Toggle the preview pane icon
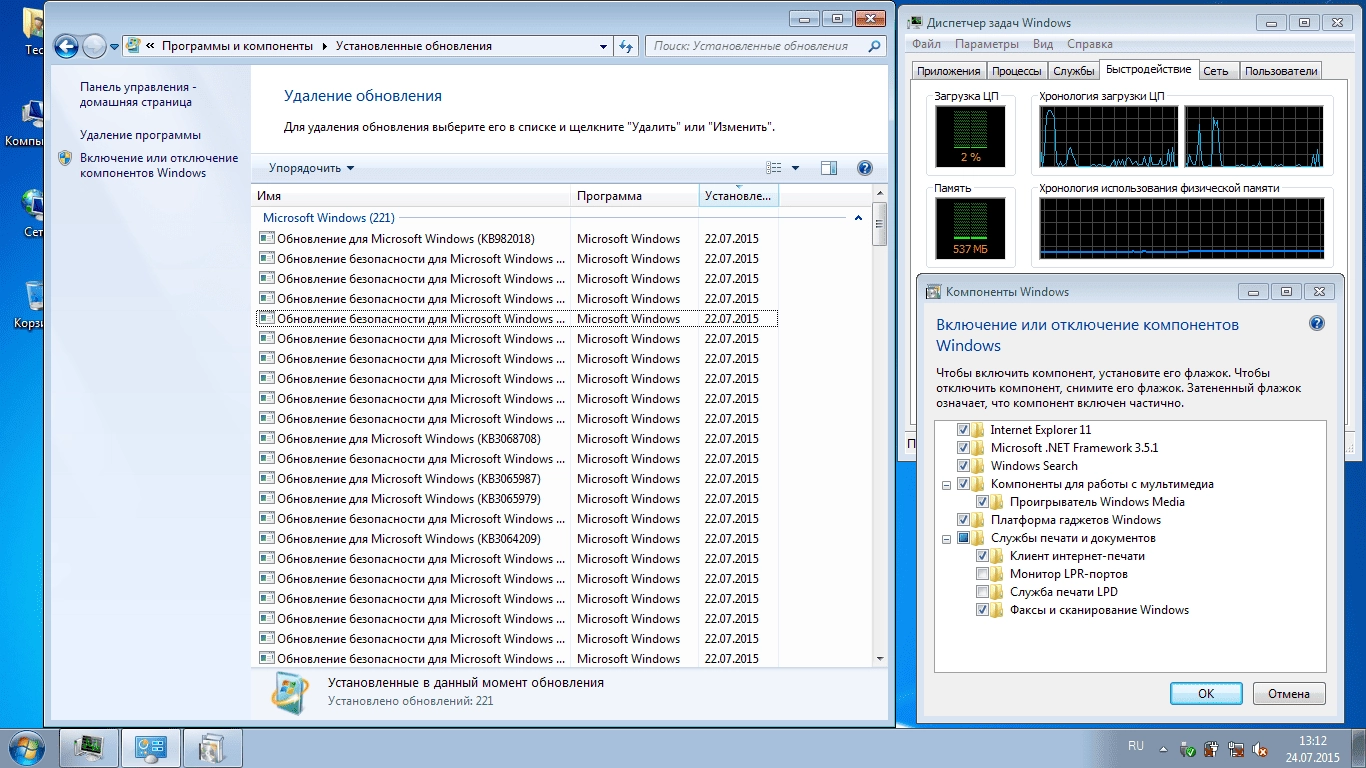The height and width of the screenshot is (768, 1366). 829,168
